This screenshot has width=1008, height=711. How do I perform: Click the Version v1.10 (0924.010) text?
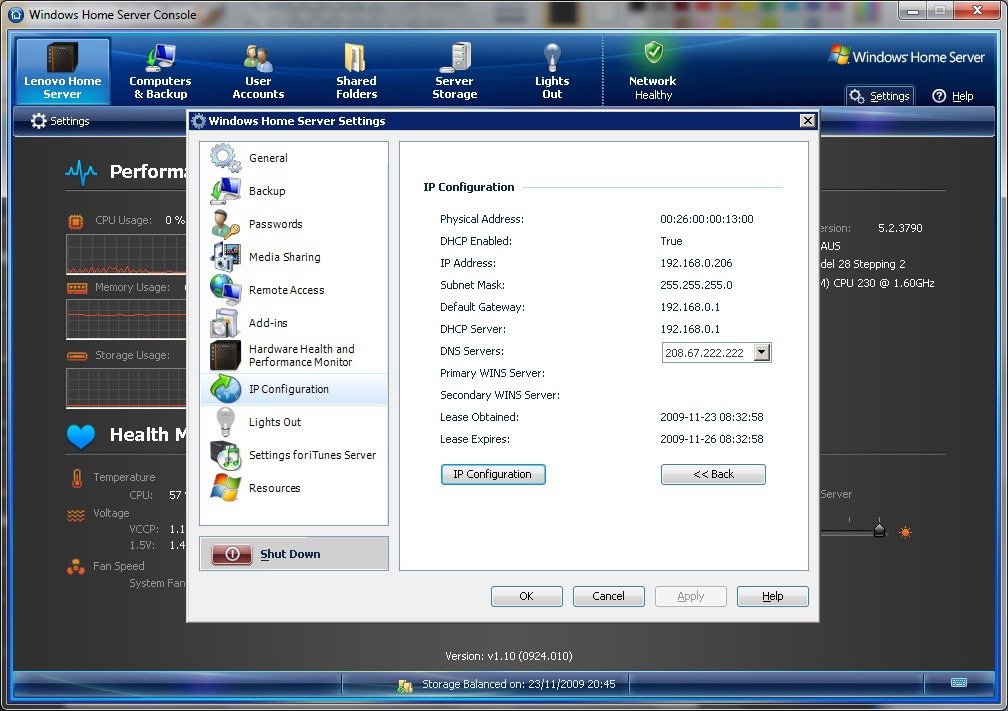pyautogui.click(x=508, y=656)
